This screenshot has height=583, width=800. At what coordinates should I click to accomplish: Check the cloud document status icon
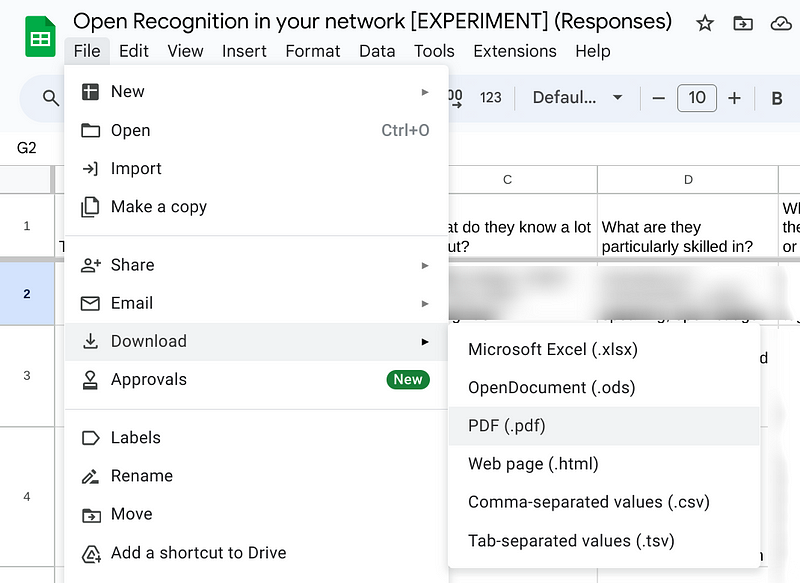tap(781, 22)
